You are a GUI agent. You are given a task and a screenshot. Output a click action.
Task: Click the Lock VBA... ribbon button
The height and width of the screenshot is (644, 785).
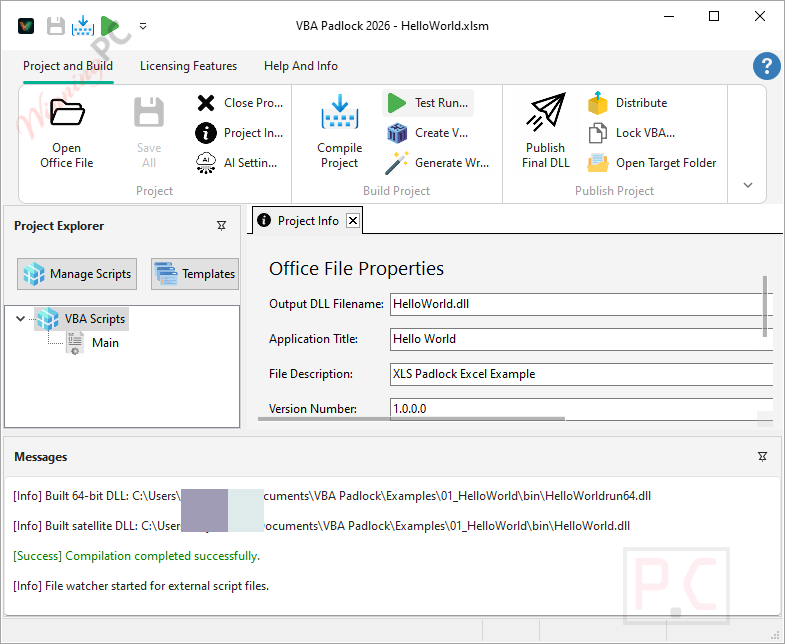pos(632,133)
